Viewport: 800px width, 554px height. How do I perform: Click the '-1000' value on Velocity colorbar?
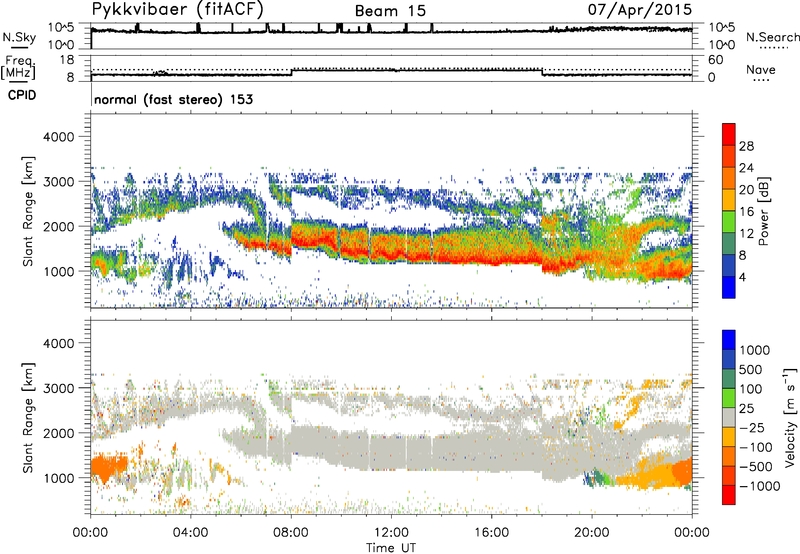click(759, 486)
